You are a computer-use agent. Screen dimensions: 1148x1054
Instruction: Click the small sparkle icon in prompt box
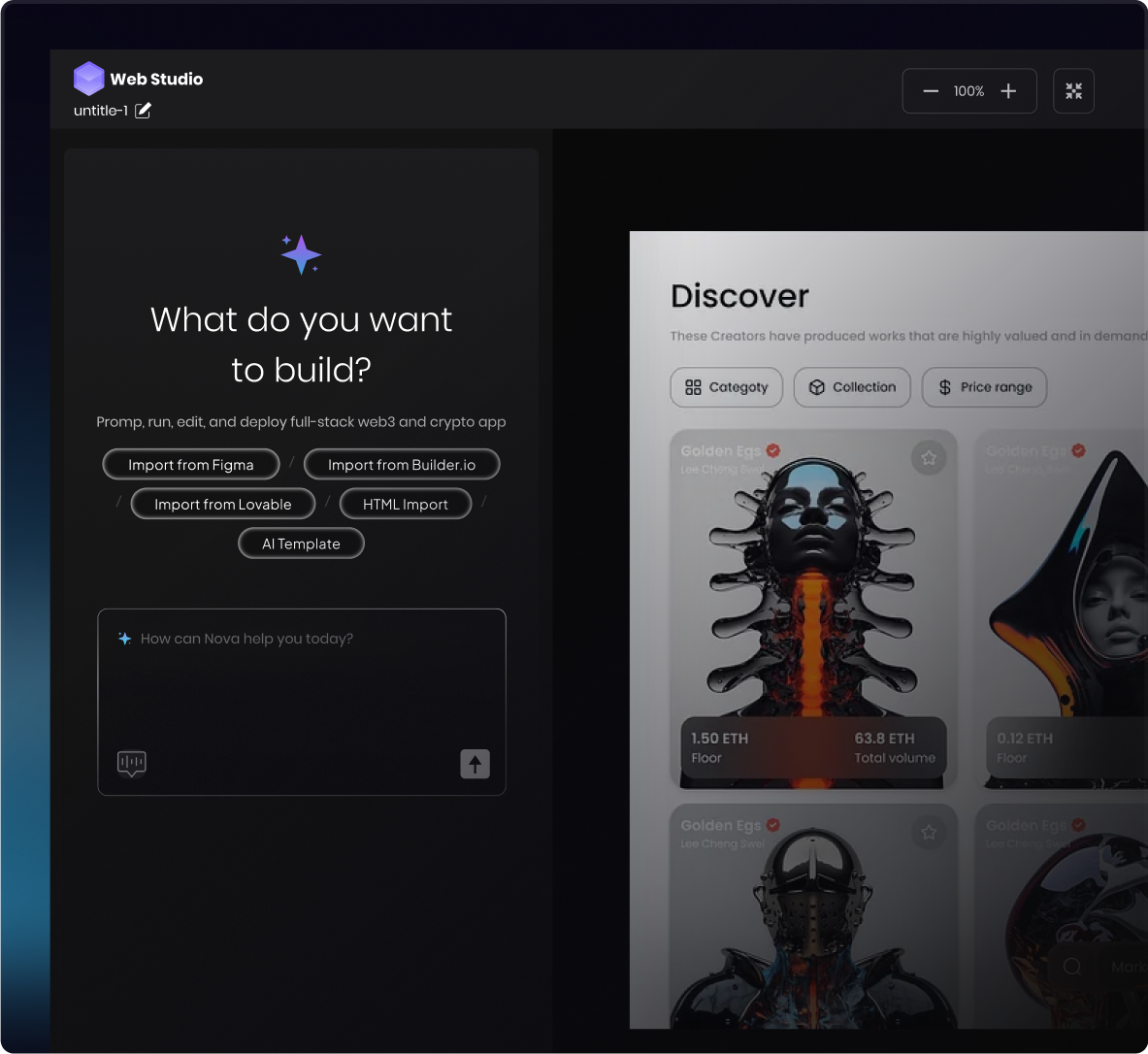pyautogui.click(x=125, y=638)
